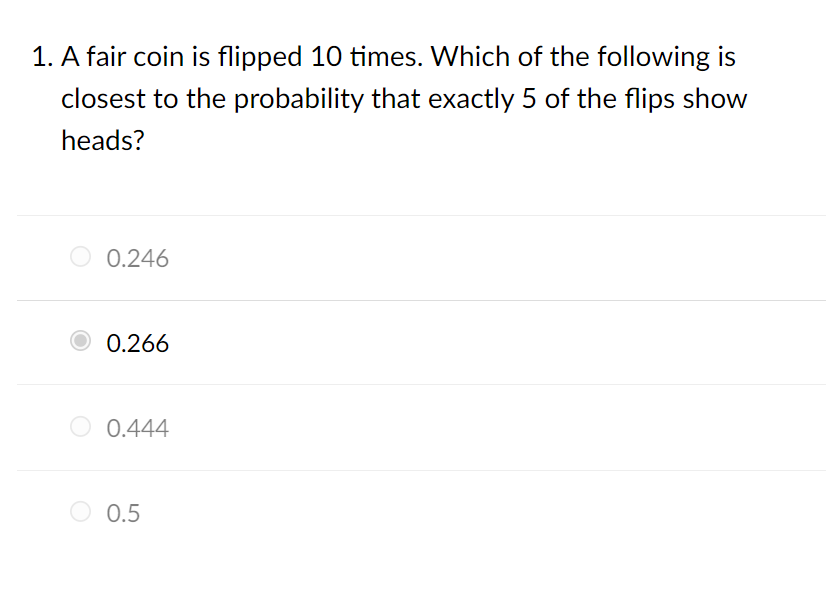
Task: Deselect the currently selected answer 0.266
Action: coord(80,342)
